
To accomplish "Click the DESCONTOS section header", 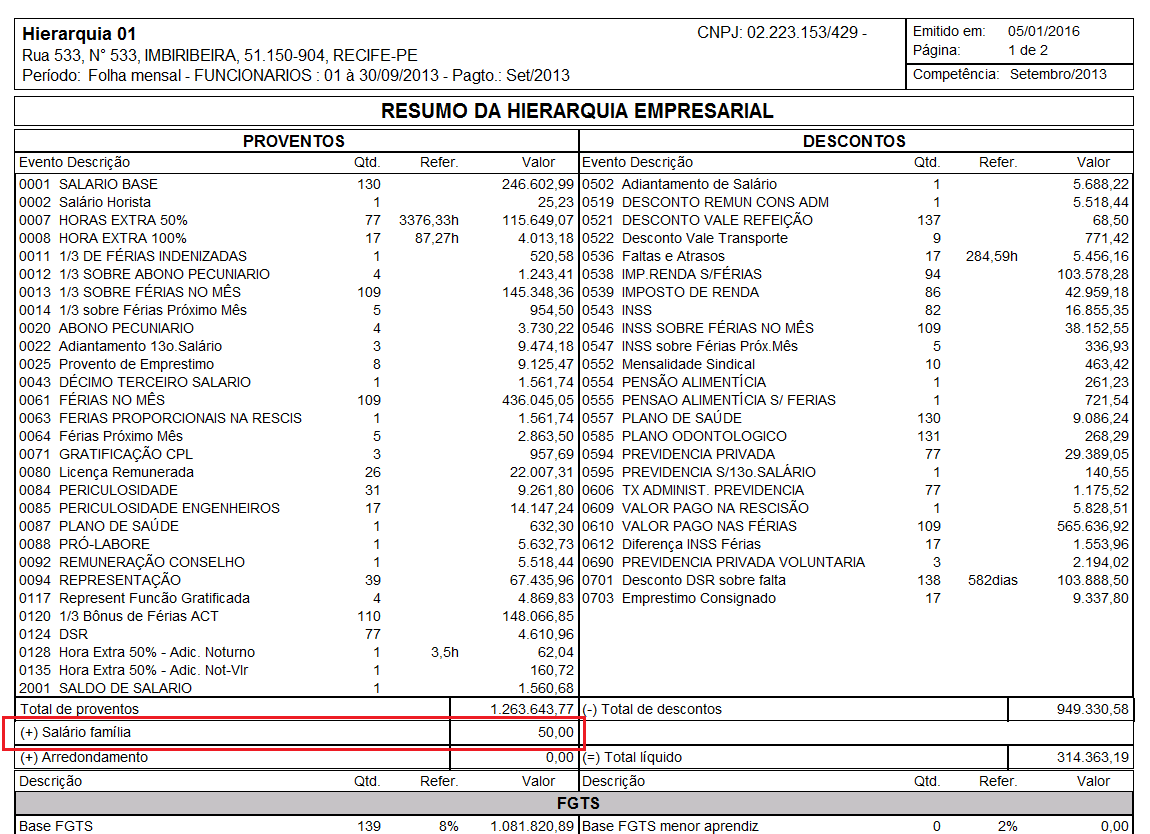I will [854, 142].
